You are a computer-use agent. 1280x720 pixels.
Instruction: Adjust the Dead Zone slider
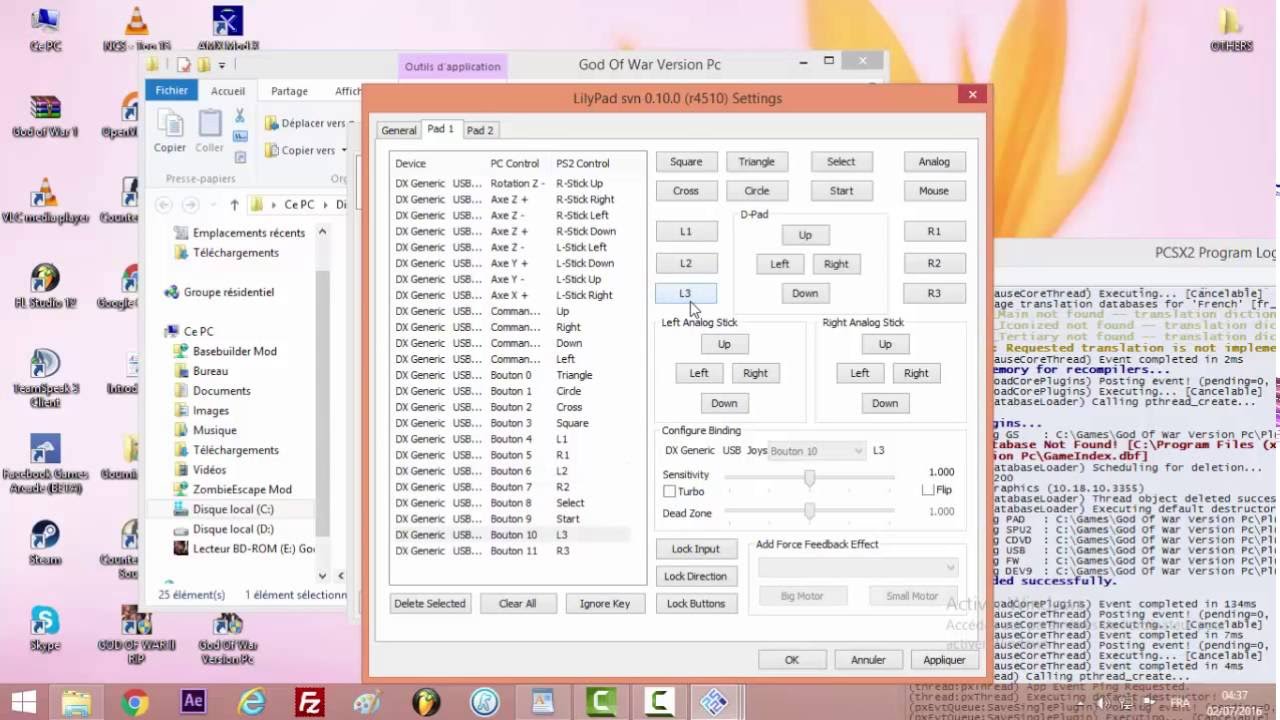[x=809, y=511]
